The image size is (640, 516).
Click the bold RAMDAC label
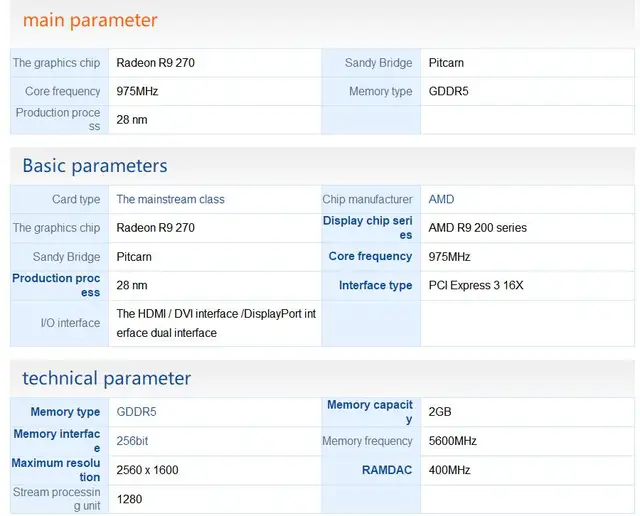(387, 470)
